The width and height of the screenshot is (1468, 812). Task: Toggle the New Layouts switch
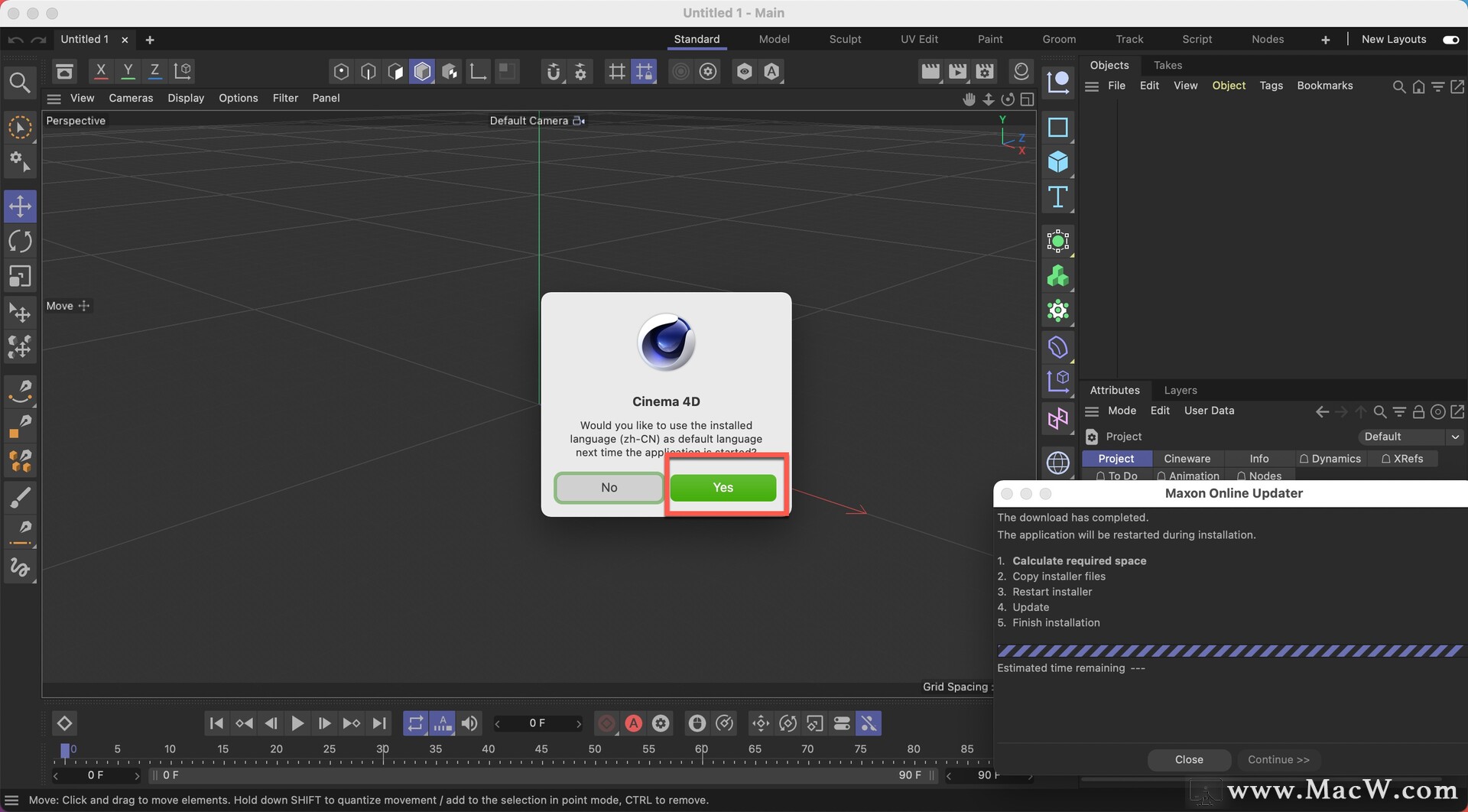coord(1450,40)
